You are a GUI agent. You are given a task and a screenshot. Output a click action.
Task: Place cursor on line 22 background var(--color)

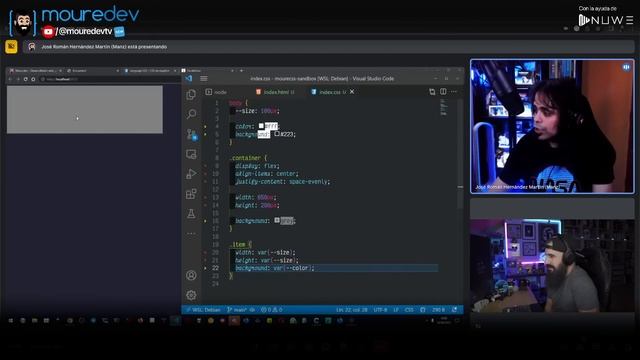click(x=275, y=268)
